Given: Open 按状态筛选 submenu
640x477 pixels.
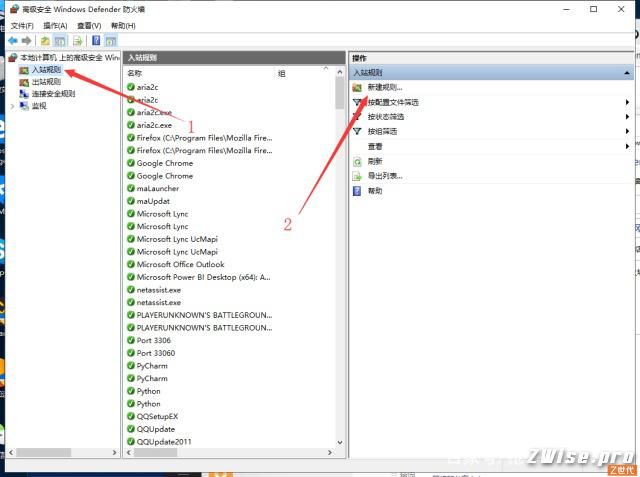Looking at the screenshot, I should (386, 117).
